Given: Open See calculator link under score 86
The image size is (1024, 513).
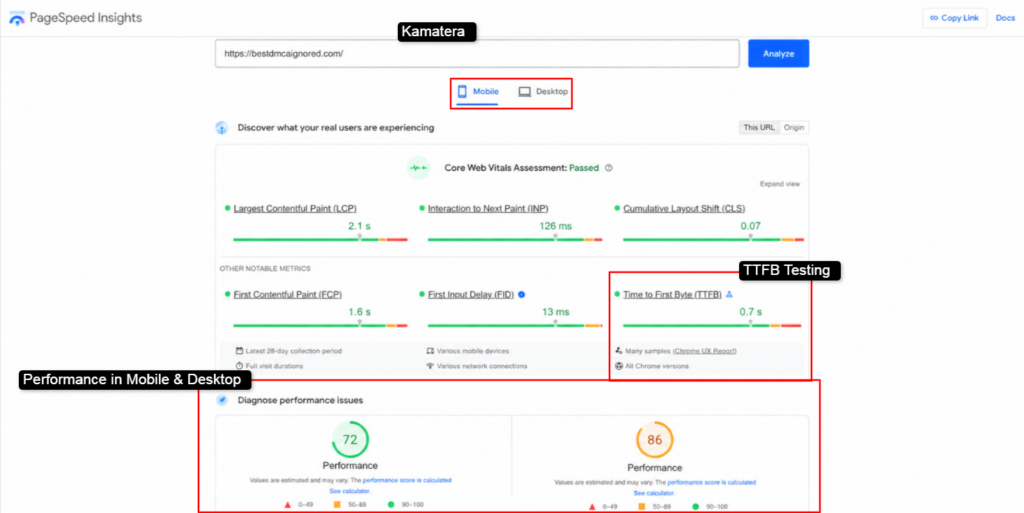Looking at the screenshot, I should pyautogui.click(x=654, y=493).
